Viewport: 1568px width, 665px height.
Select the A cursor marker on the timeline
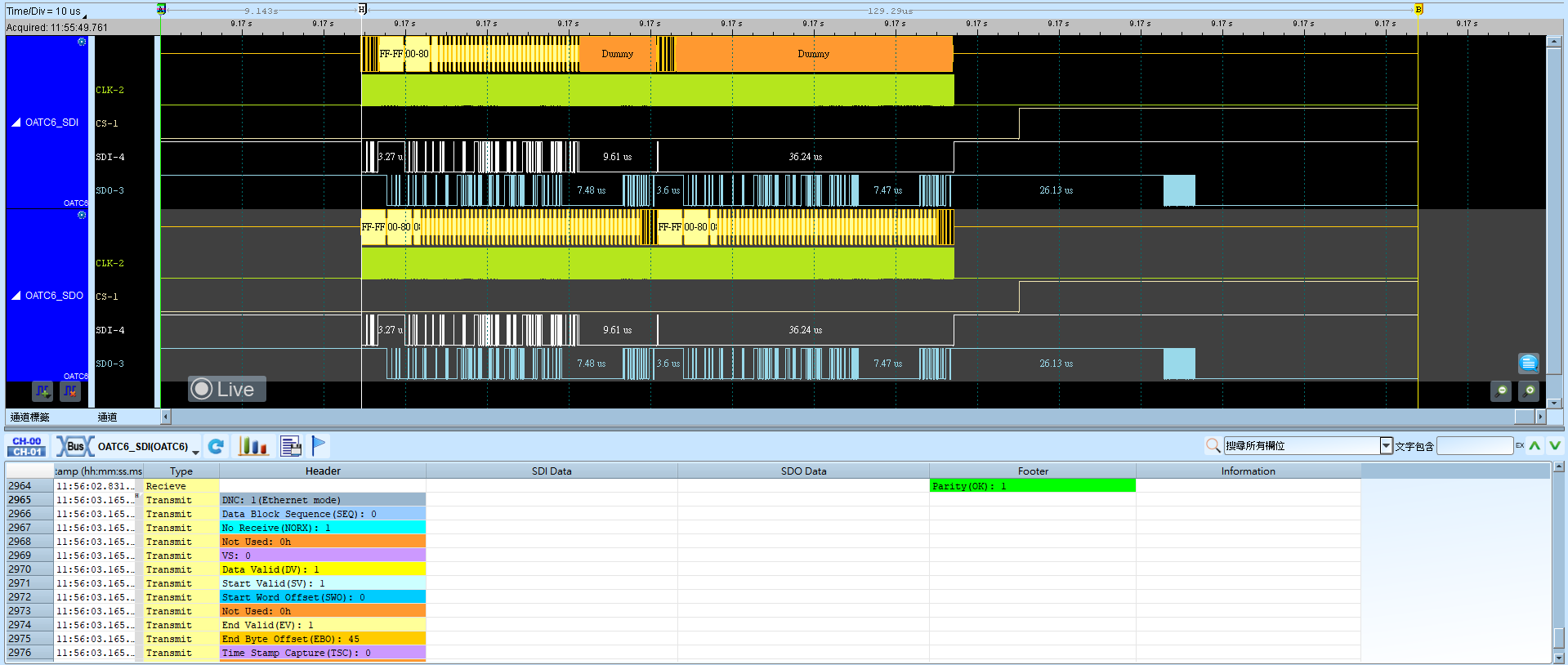tap(161, 9)
